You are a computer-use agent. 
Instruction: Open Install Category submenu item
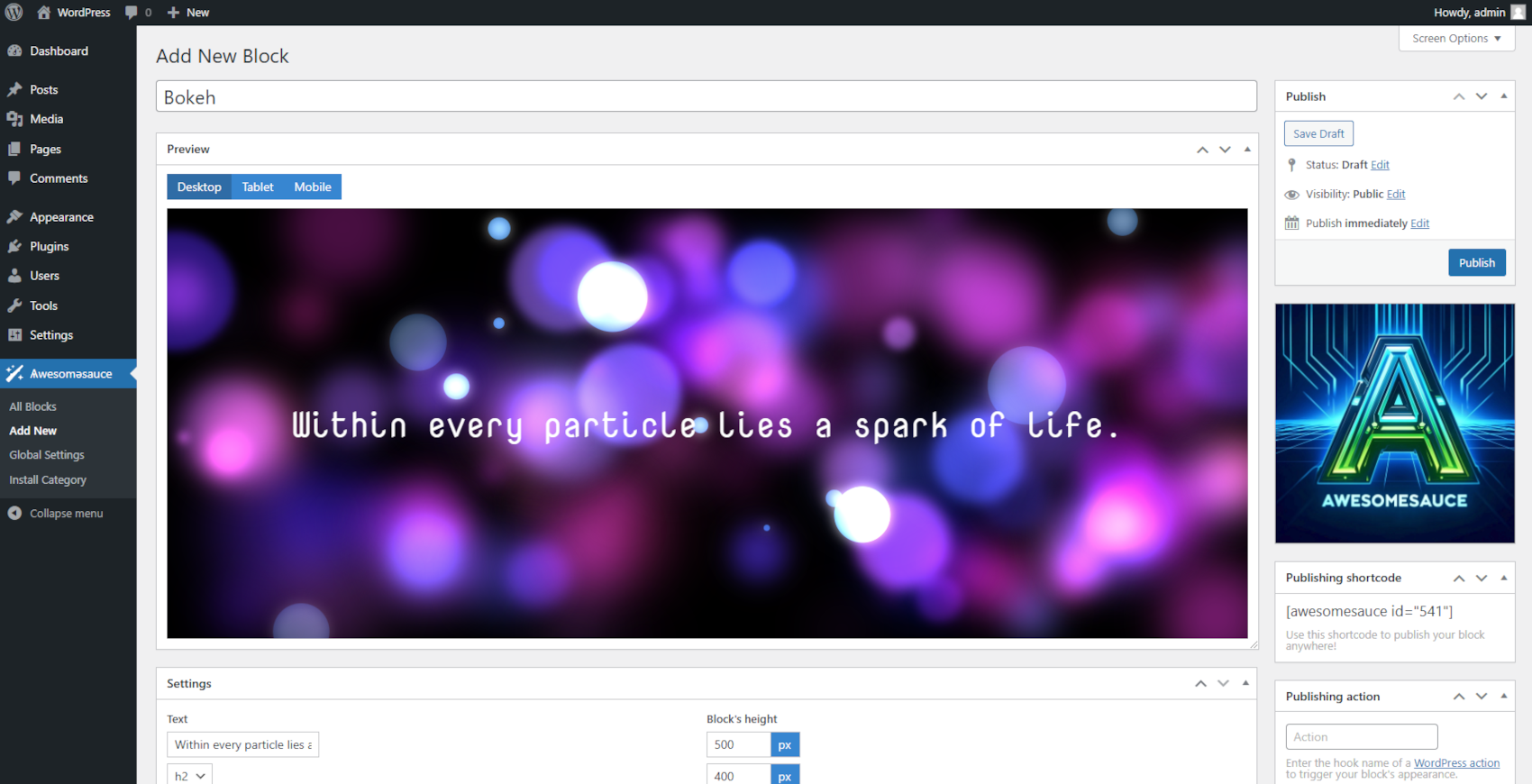48,479
